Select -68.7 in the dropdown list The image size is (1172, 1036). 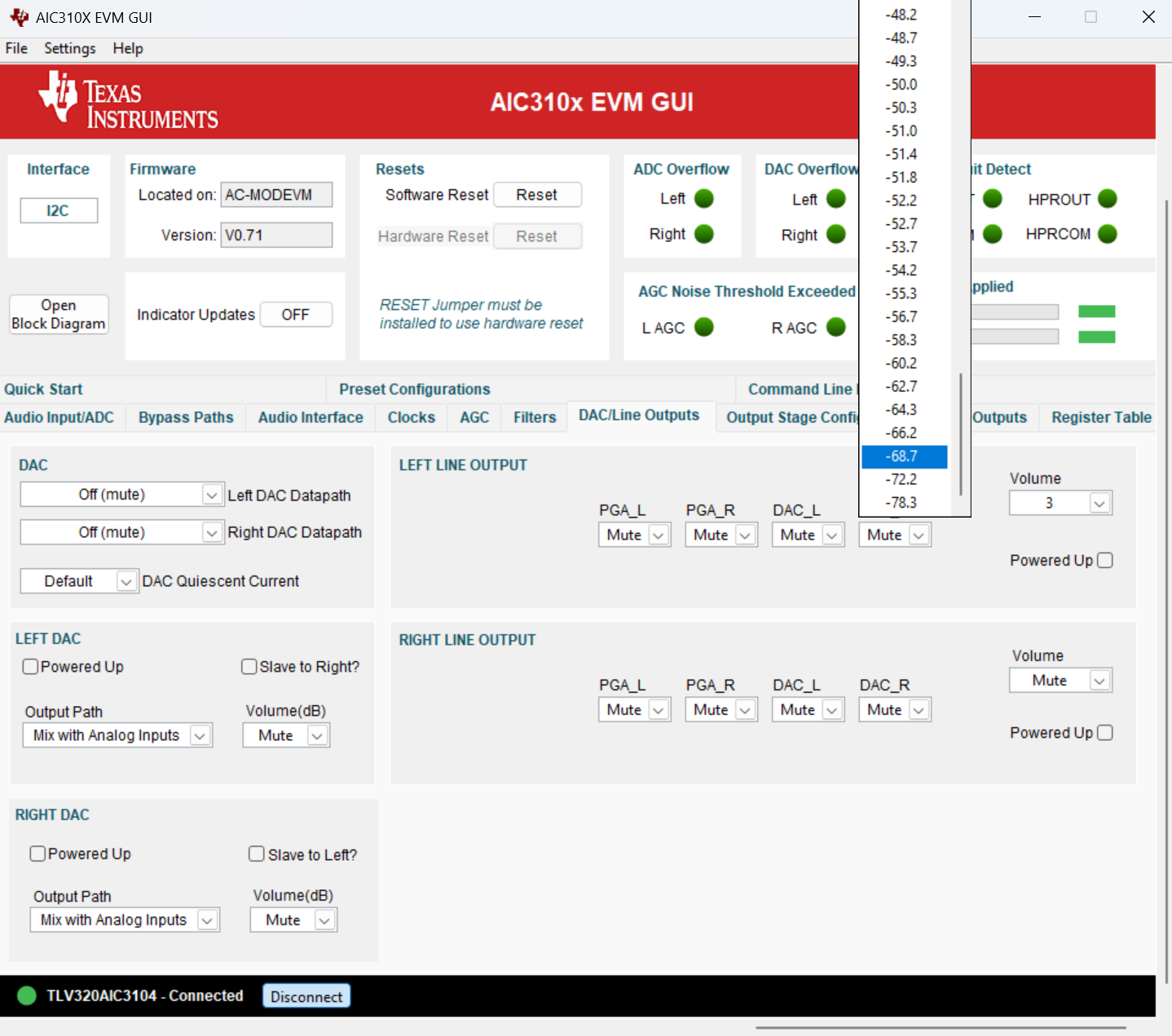[x=904, y=456]
